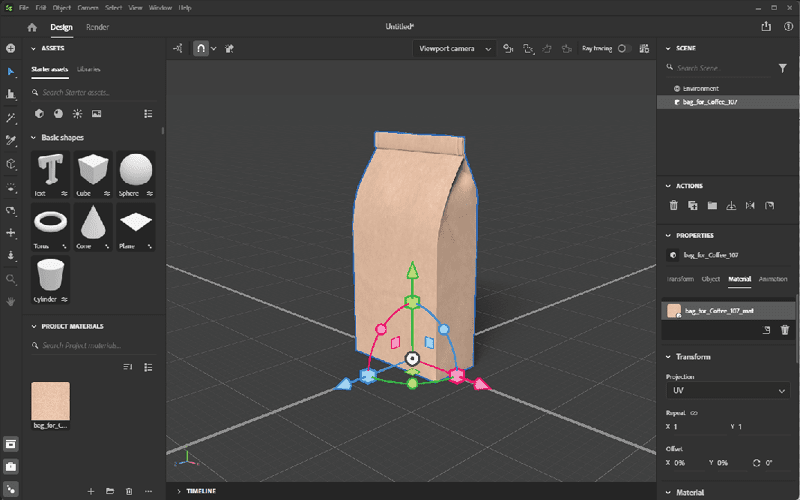Open the add assets plus icon
This screenshot has height=500, width=800.
10,48
